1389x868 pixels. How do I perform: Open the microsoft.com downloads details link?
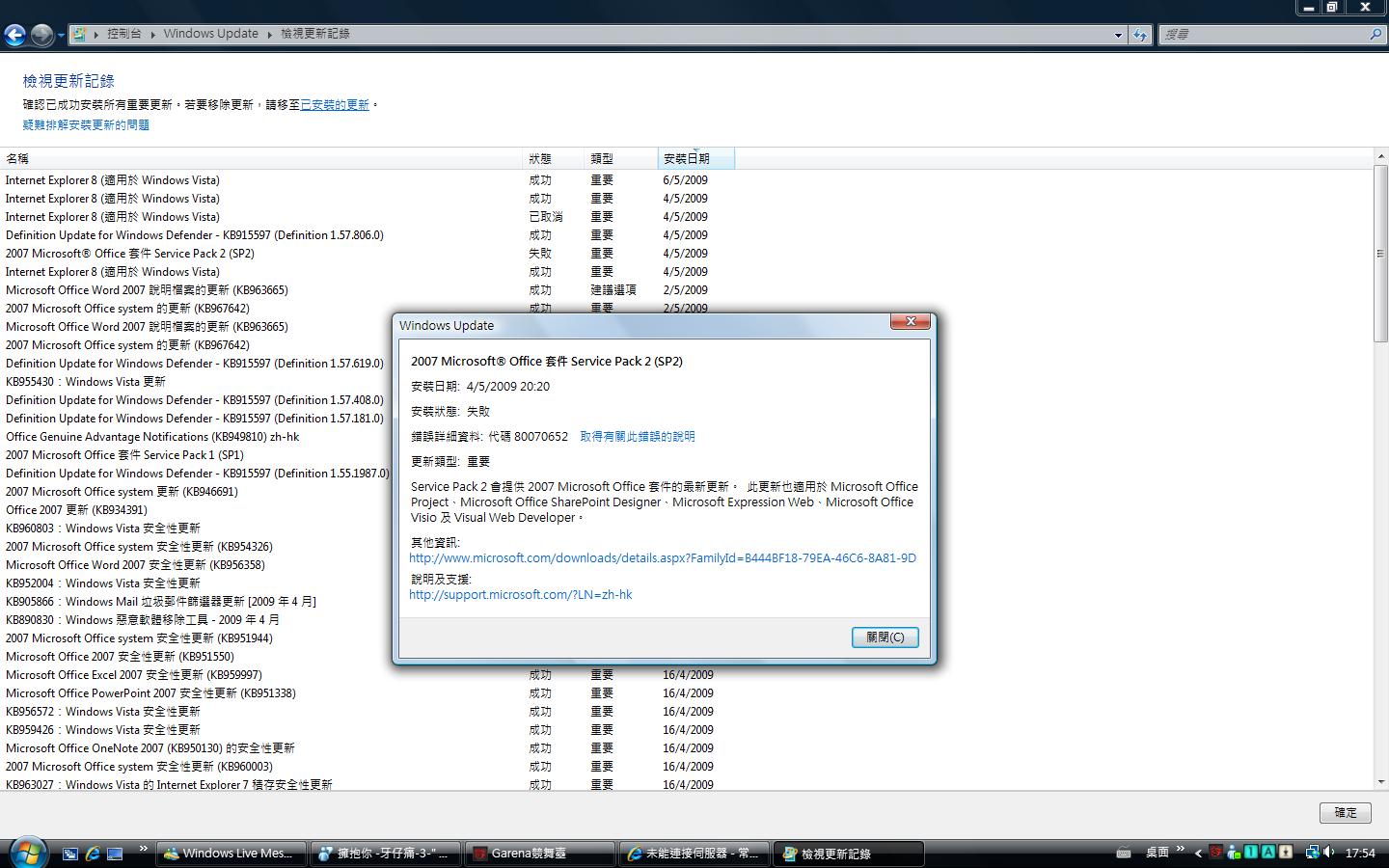coord(663,558)
